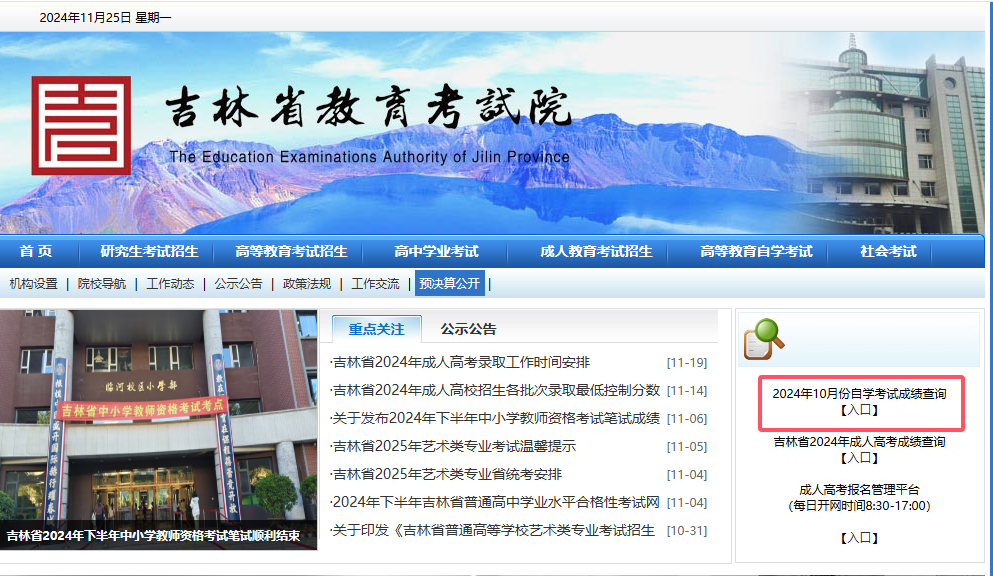
Task: Click the [11-19] date entry
Action: click(686, 363)
